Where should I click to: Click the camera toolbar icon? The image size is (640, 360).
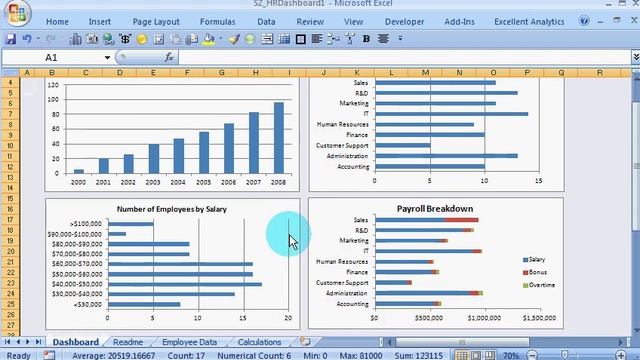(92, 39)
